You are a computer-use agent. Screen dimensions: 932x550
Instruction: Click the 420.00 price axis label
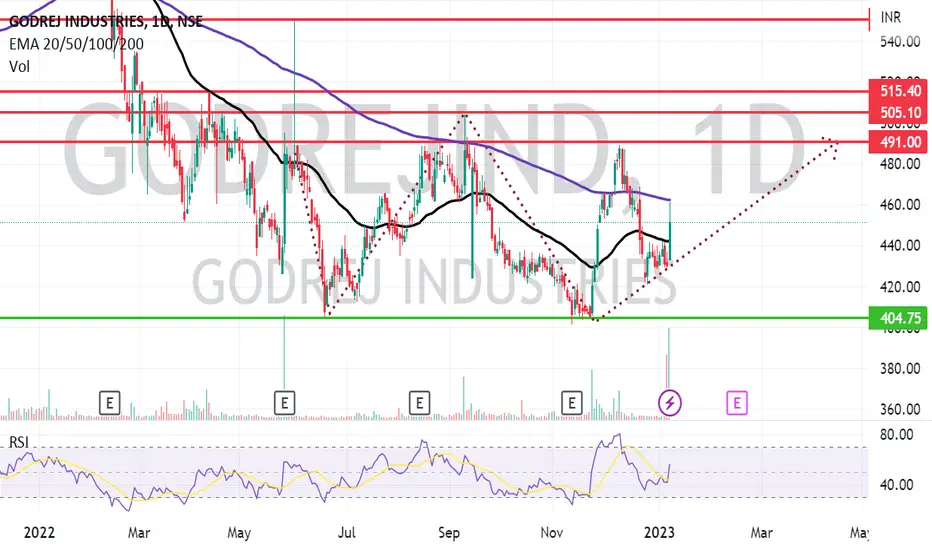point(900,287)
